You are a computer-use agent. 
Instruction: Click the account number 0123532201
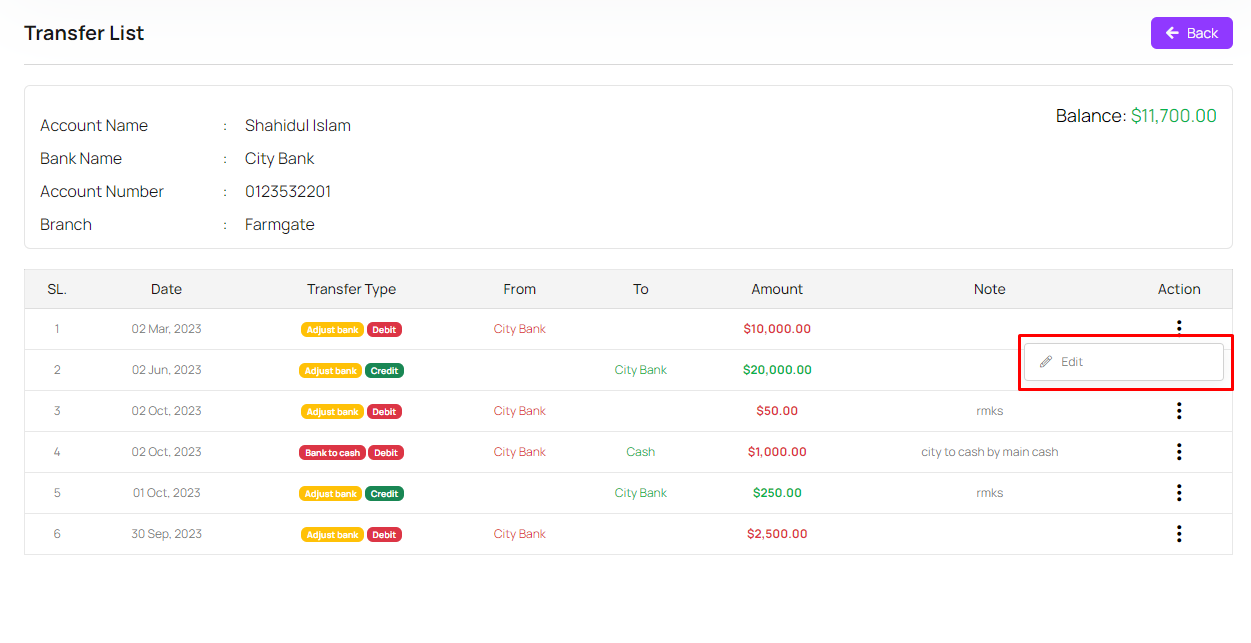coord(288,192)
